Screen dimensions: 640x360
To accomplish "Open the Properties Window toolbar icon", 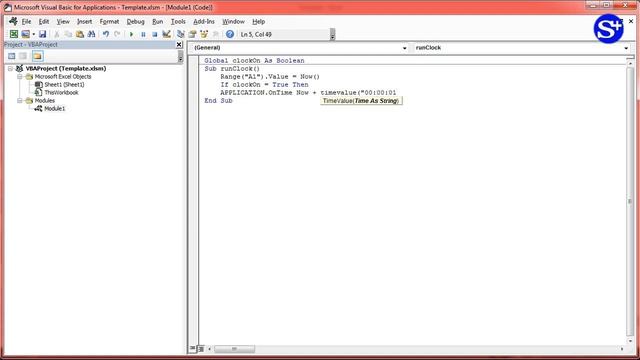I will coord(192,34).
